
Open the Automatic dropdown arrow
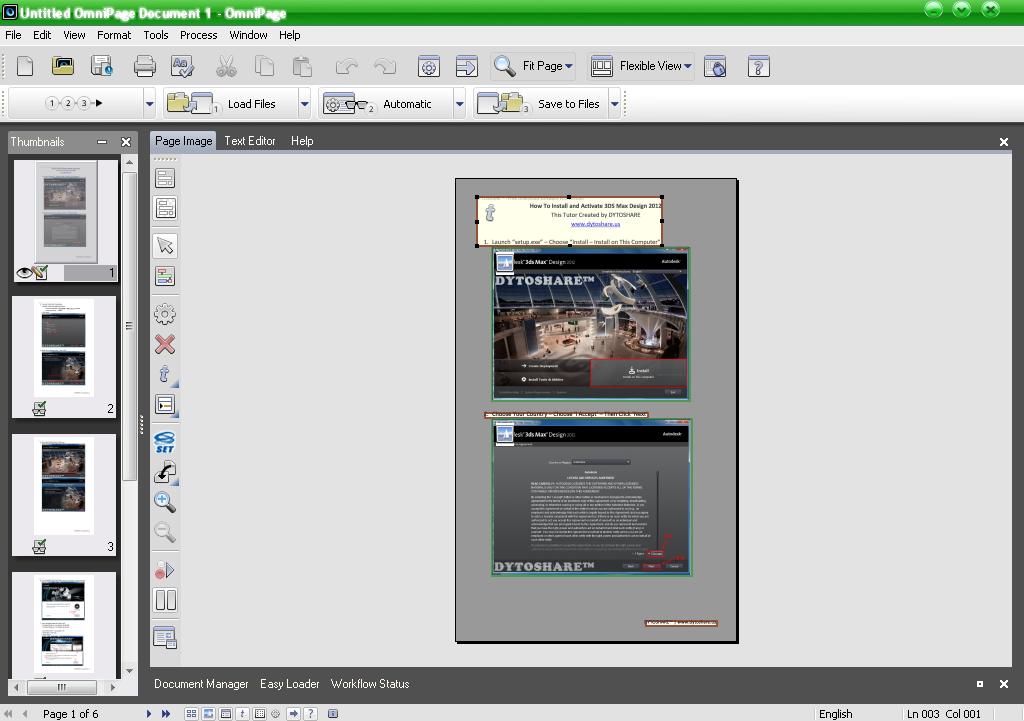[460, 104]
